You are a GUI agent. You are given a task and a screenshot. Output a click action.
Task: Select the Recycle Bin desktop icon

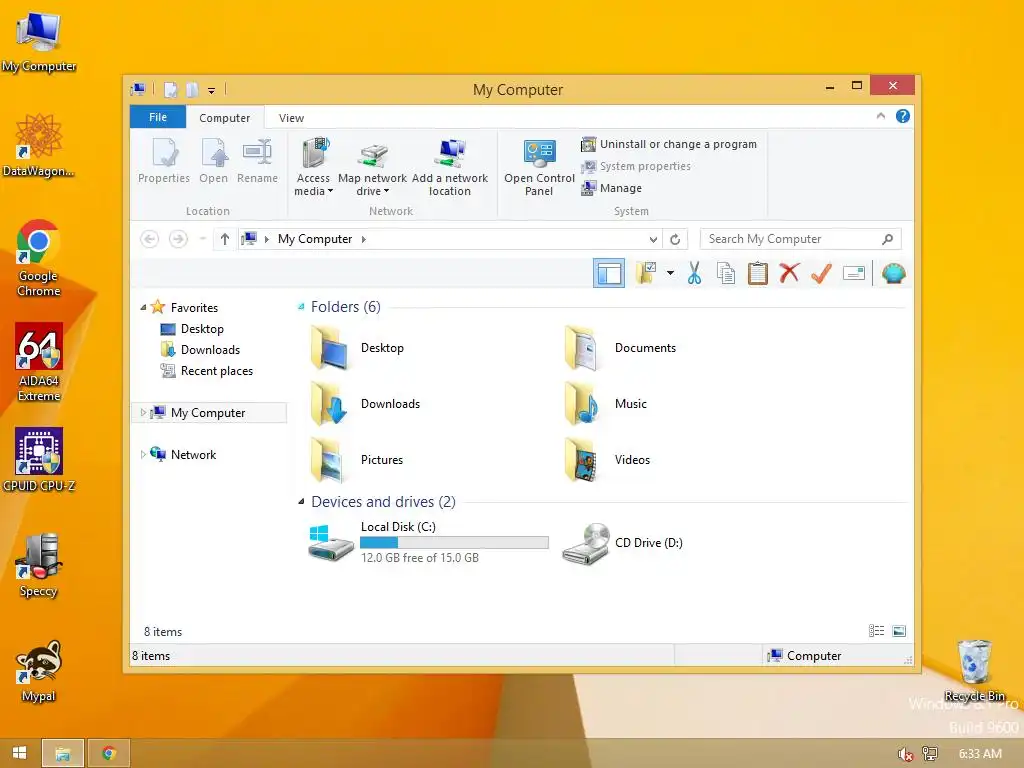[974, 669]
